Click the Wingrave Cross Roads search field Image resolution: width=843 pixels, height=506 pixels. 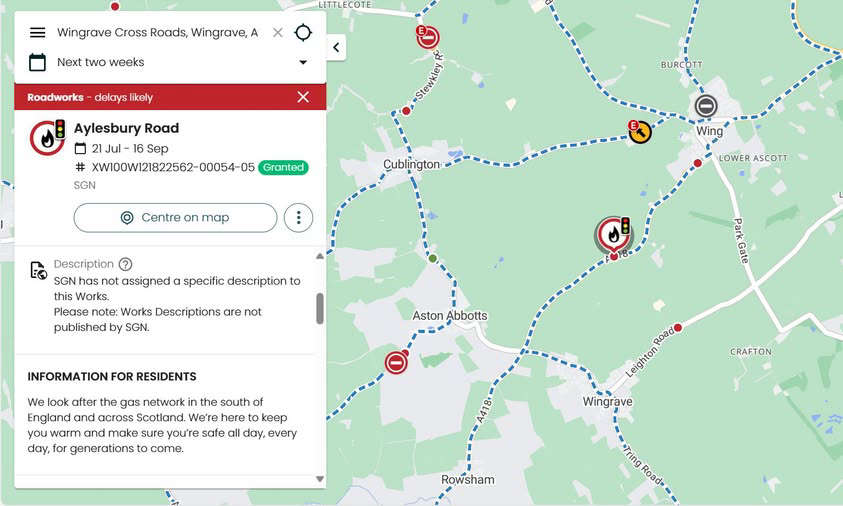point(158,33)
